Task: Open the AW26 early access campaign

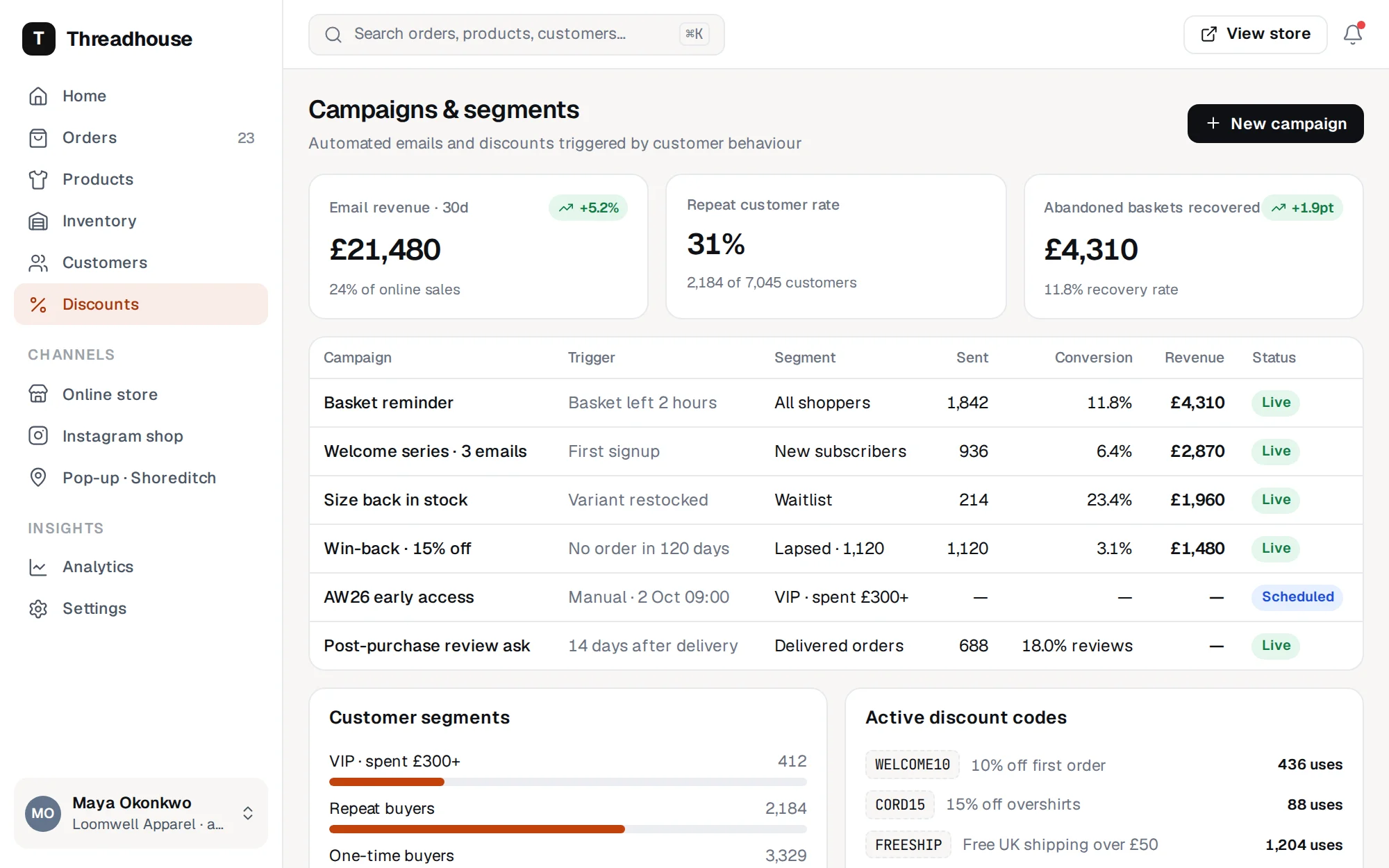Action: [x=399, y=597]
